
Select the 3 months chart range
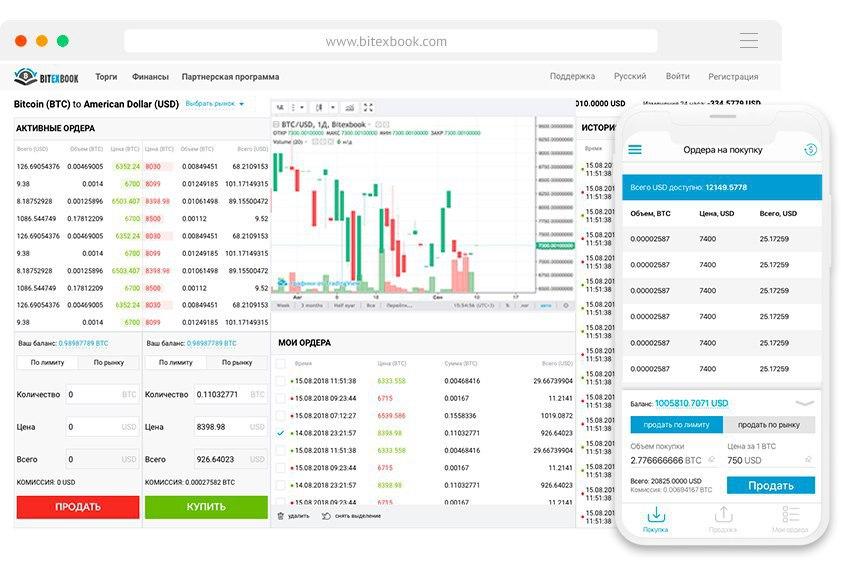point(312,305)
